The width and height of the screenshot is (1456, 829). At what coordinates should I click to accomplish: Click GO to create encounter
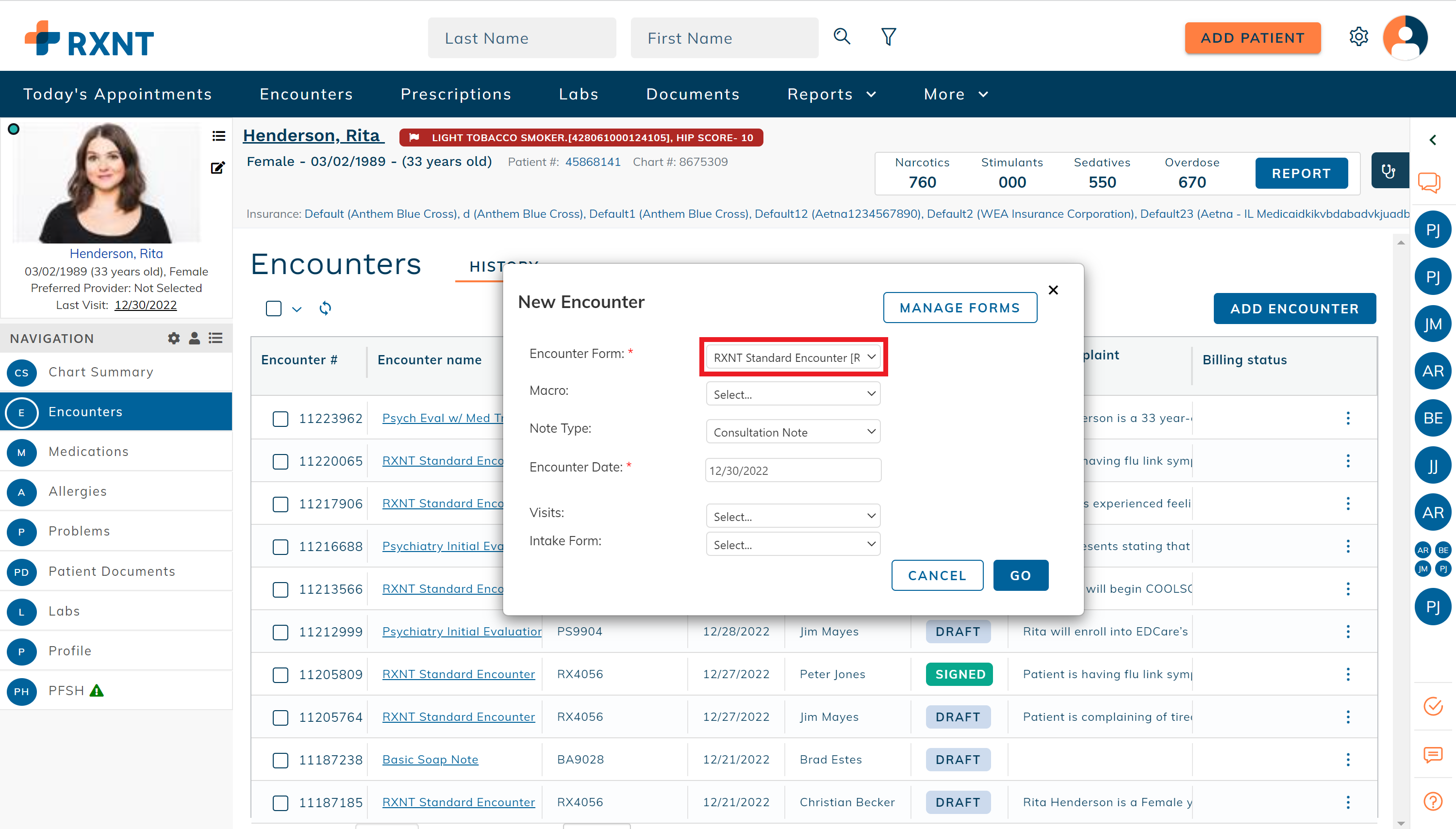click(1020, 576)
